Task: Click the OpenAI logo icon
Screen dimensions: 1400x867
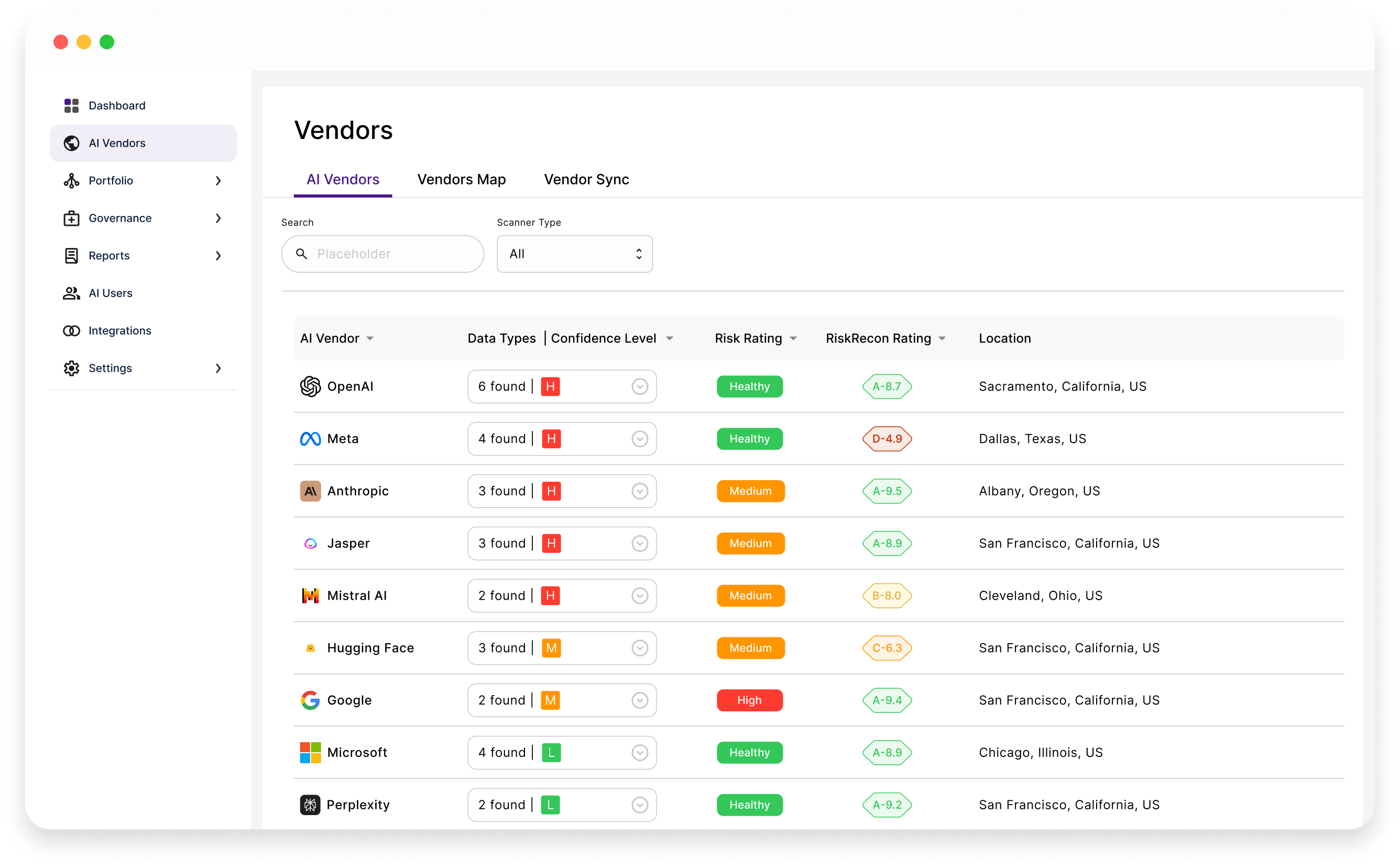Action: point(310,386)
